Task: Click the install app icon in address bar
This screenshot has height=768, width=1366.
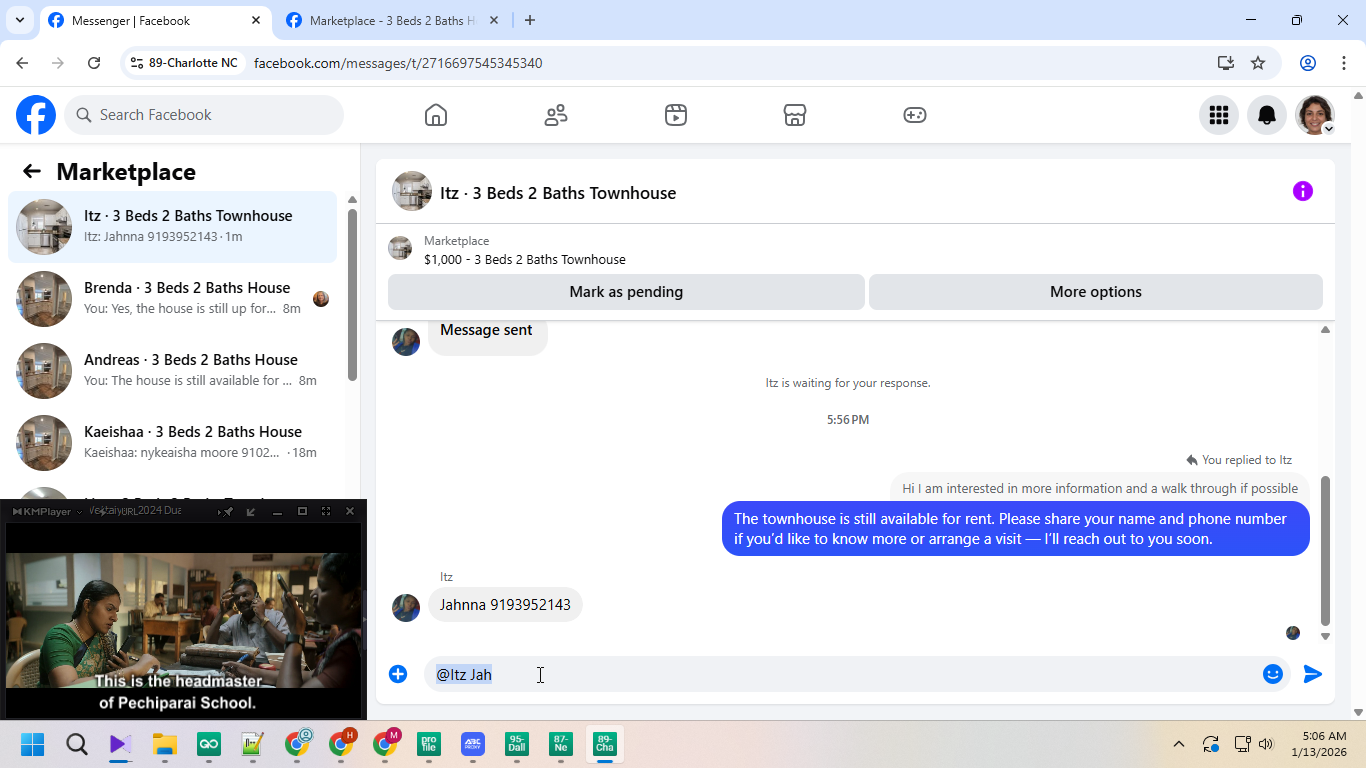Action: [1225, 63]
